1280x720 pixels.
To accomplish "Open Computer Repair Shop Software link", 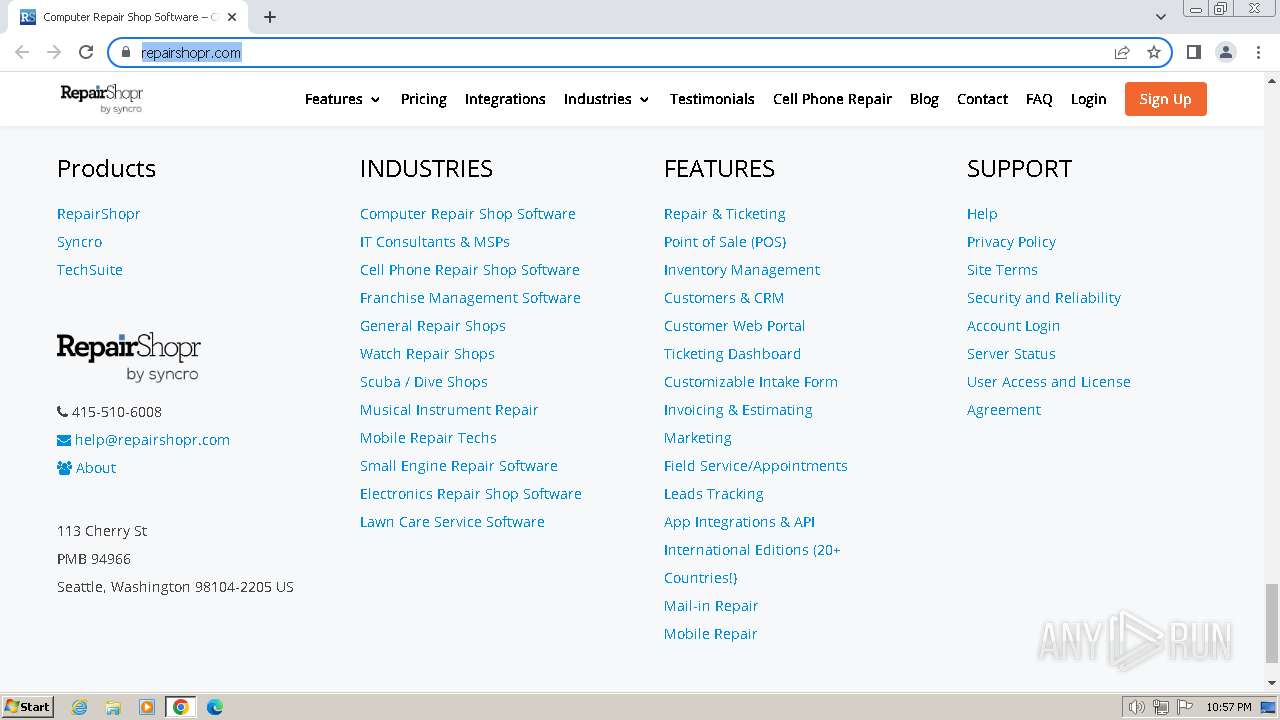I will (x=468, y=214).
